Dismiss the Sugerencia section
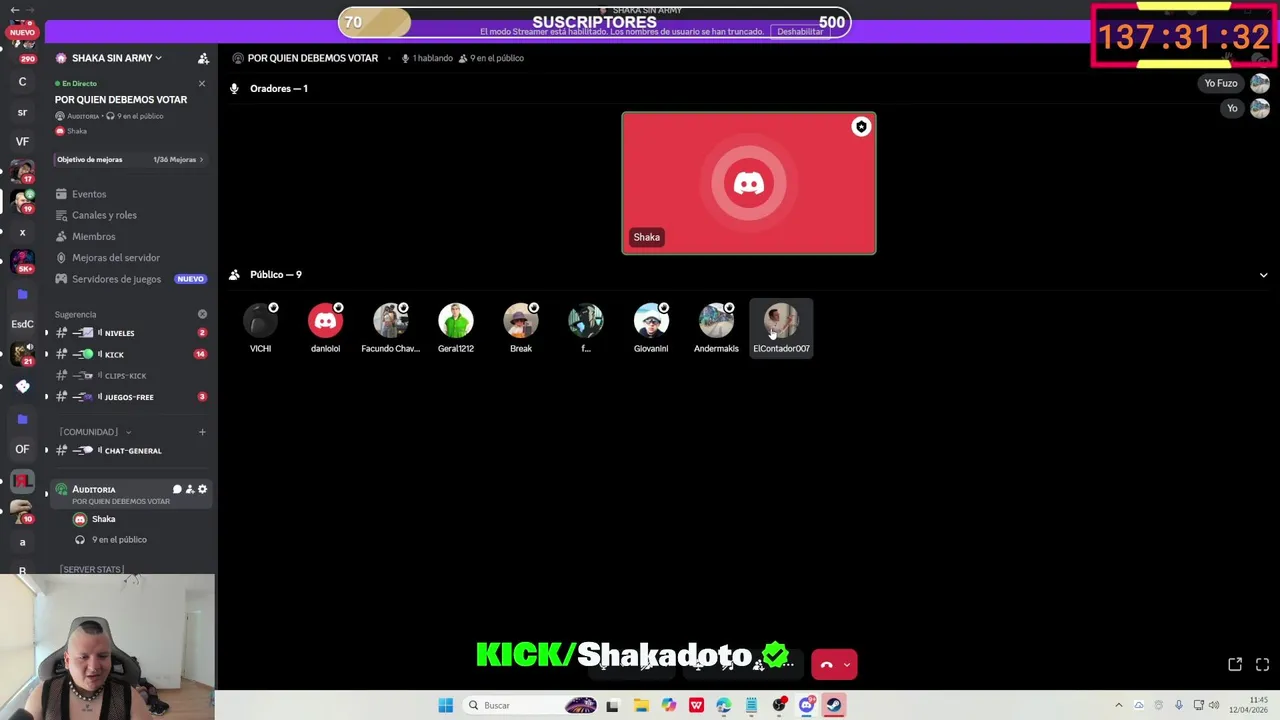The width and height of the screenshot is (1280, 720). (x=202, y=314)
